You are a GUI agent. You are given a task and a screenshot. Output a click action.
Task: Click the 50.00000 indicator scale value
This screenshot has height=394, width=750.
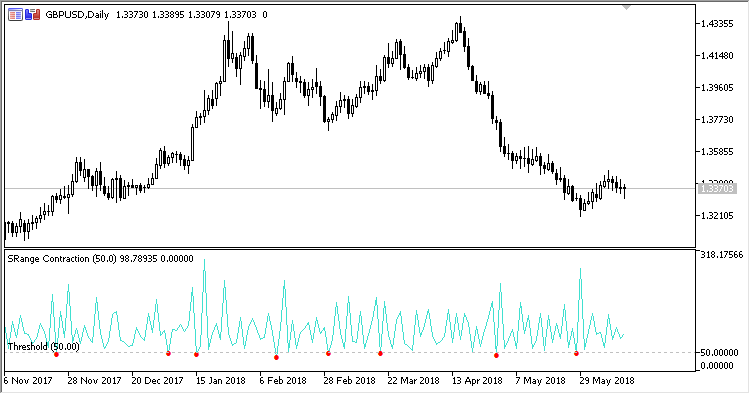(719, 353)
